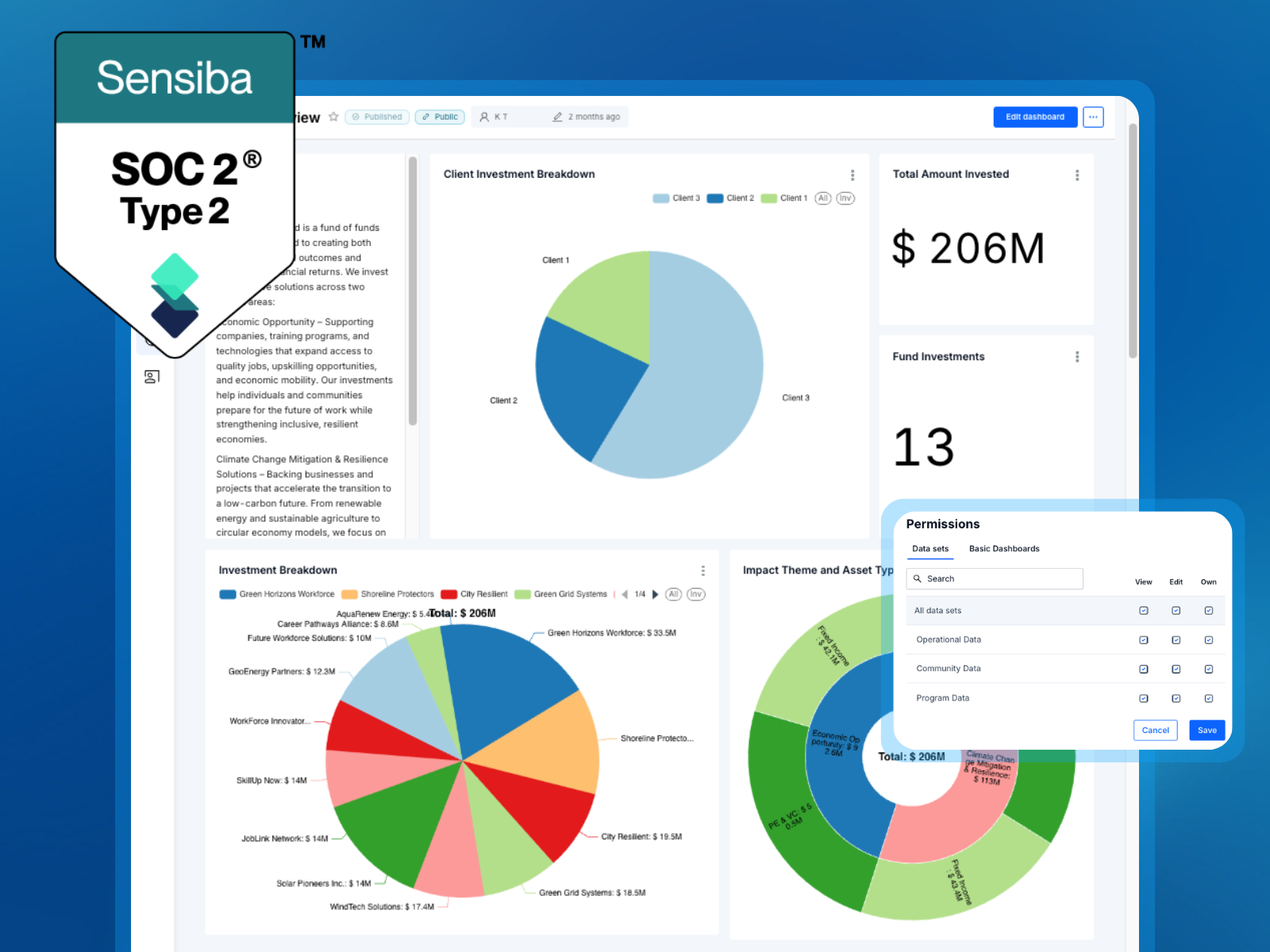Select the contacts icon in the left sidebar
Image resolution: width=1270 pixels, height=952 pixels.
[151, 377]
